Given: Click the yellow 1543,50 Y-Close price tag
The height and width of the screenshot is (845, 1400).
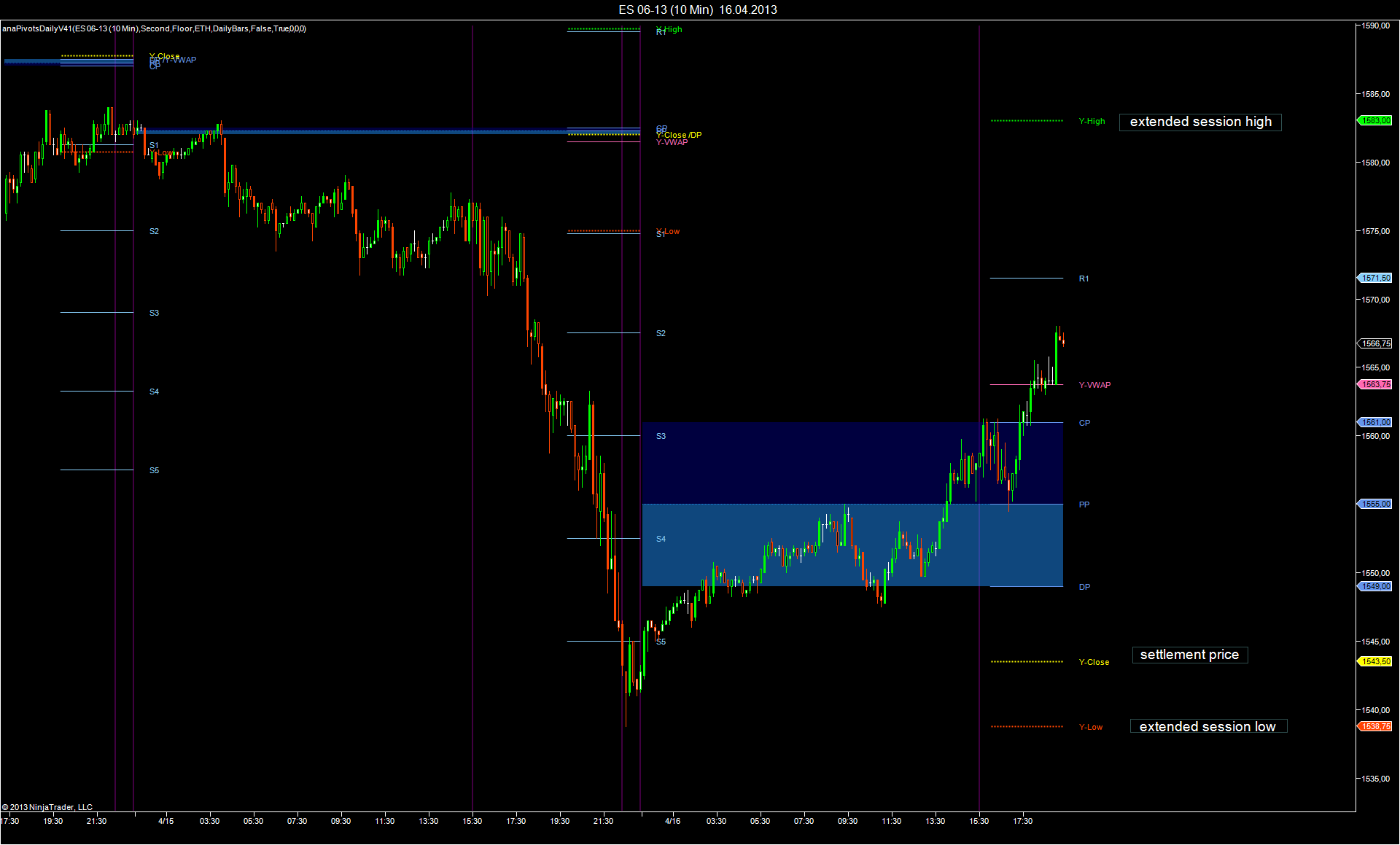Looking at the screenshot, I should [x=1376, y=661].
